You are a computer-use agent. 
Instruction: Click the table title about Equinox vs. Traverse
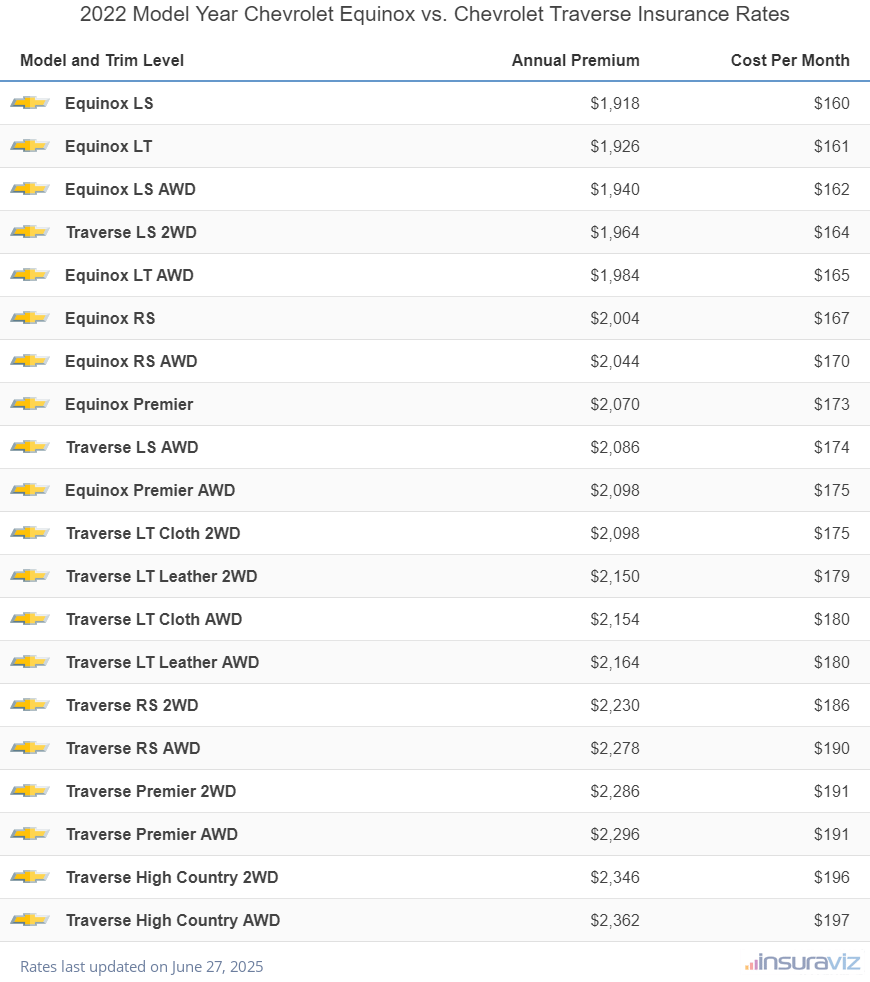coord(435,14)
